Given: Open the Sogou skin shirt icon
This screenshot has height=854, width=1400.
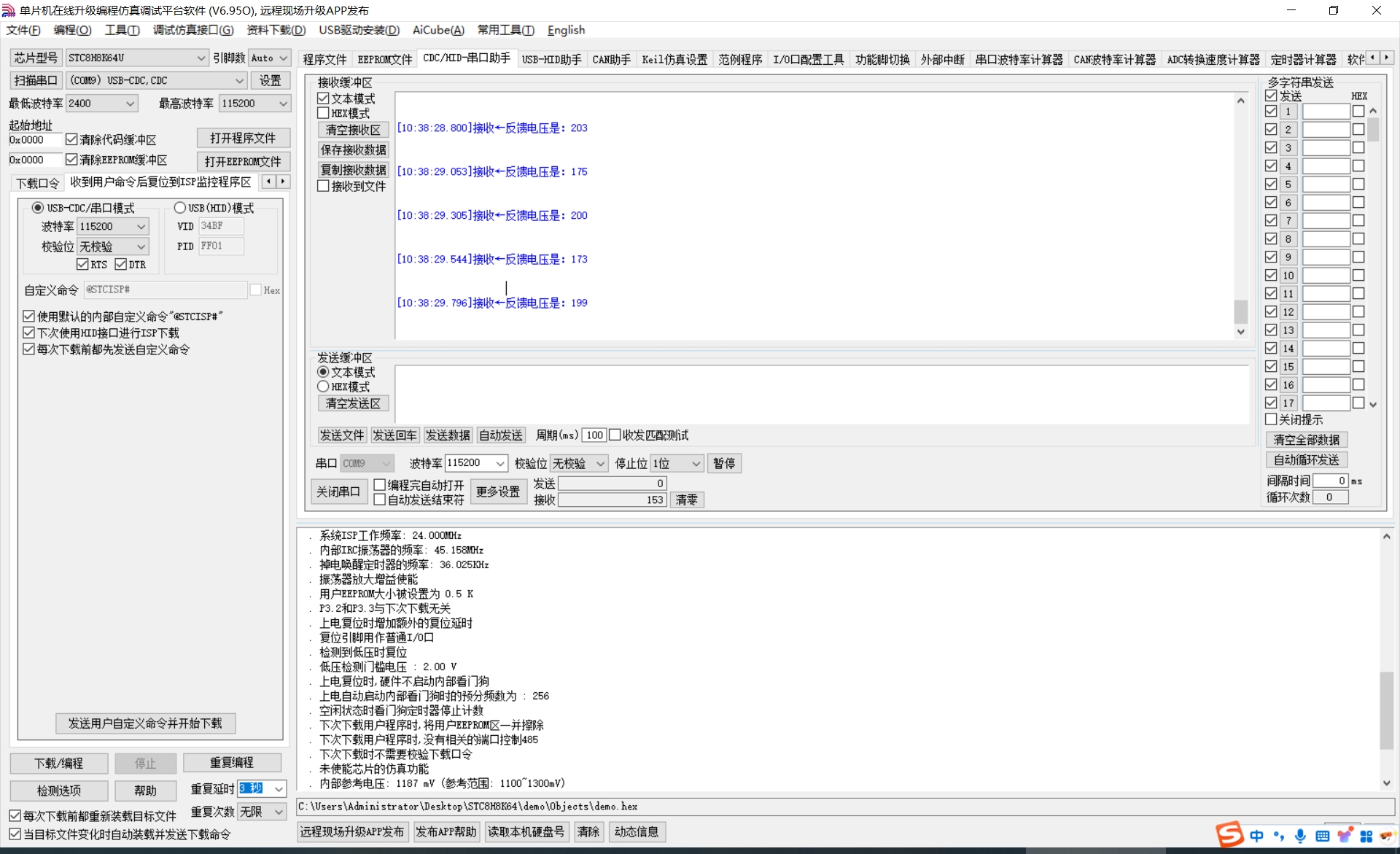Looking at the screenshot, I should pyautogui.click(x=1344, y=836).
